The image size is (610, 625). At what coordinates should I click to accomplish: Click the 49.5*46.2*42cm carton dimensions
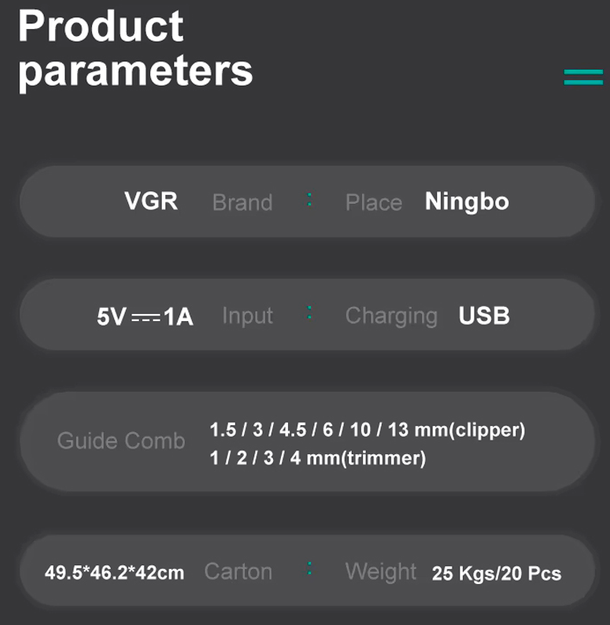tap(114, 573)
